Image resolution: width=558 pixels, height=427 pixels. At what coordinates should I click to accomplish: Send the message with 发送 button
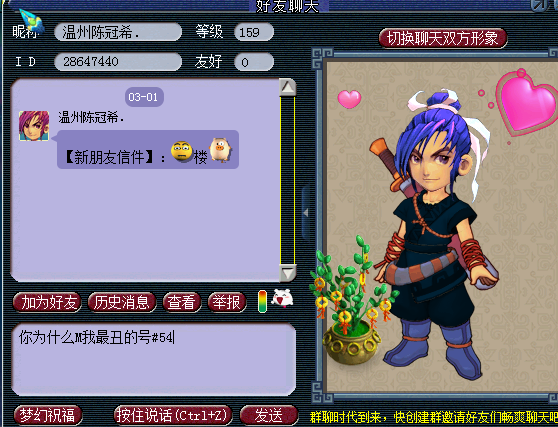click(269, 415)
